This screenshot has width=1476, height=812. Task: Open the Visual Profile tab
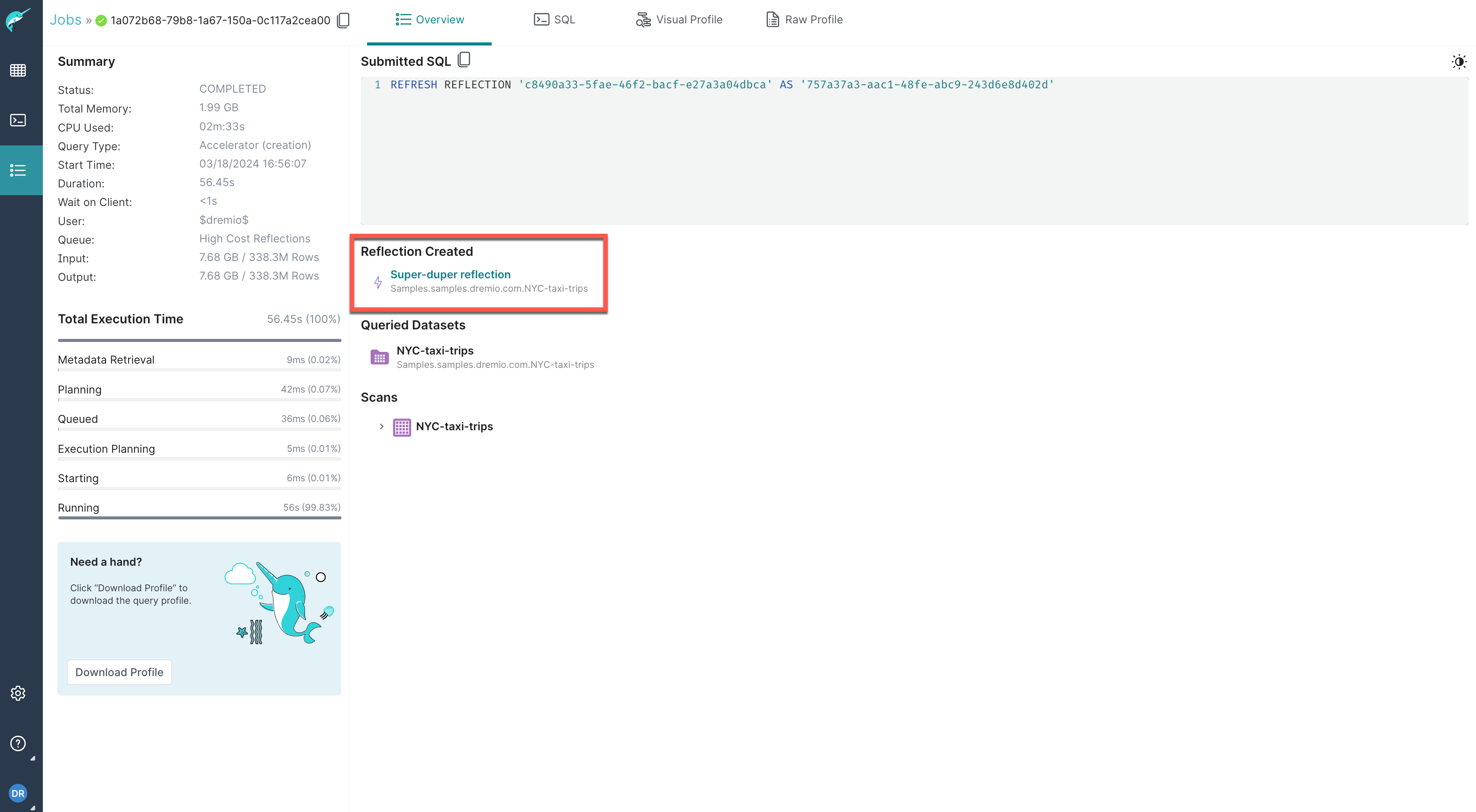tap(679, 19)
